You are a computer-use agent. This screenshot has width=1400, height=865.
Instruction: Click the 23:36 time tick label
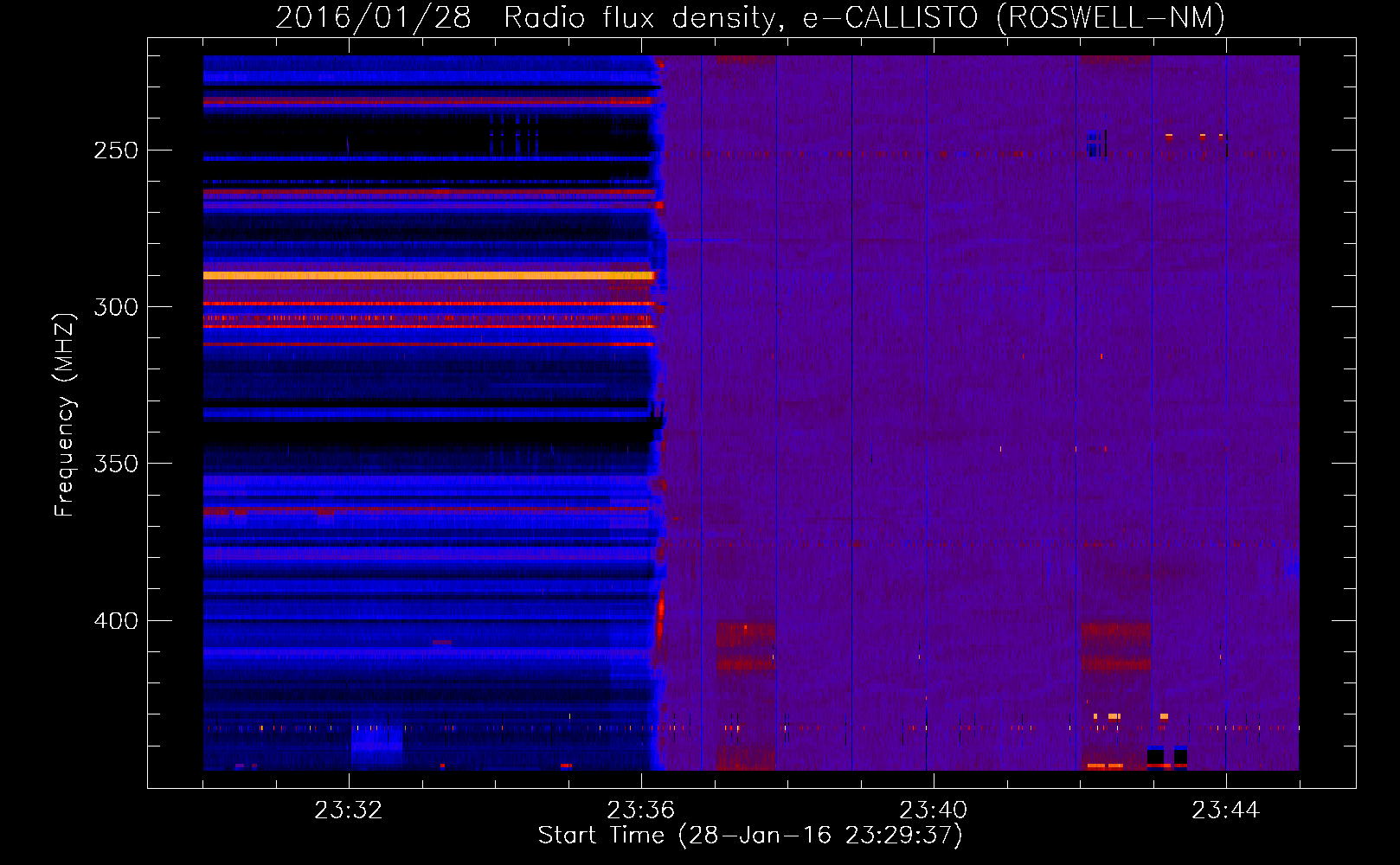[641, 810]
